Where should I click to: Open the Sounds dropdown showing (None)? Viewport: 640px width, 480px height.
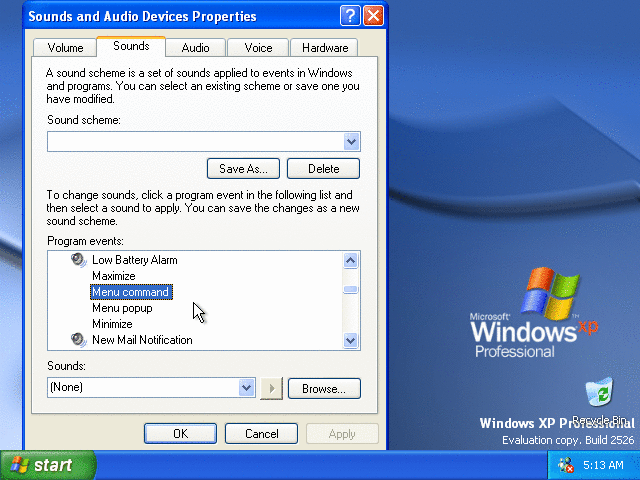[x=246, y=387]
